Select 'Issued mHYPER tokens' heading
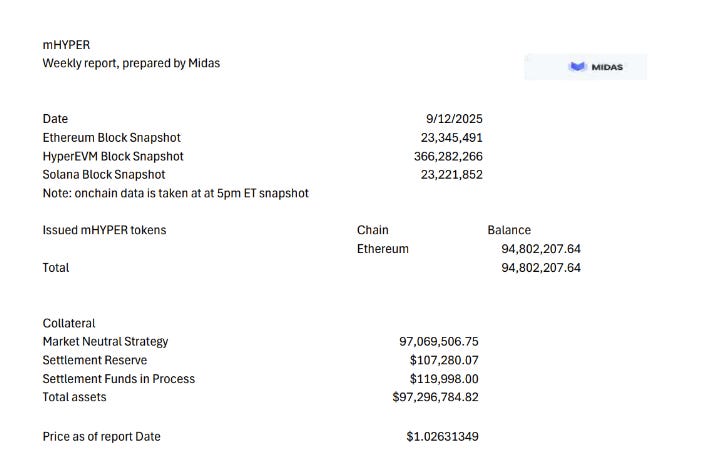 click(104, 230)
